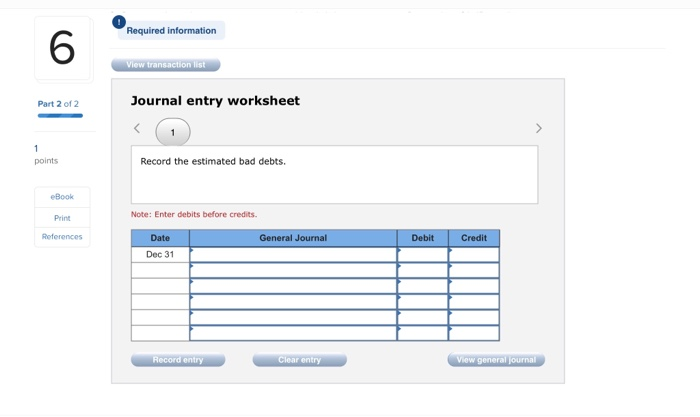Click the Part 2 of 2 label
Image resolution: width=700 pixels, height=417 pixels.
click(x=58, y=104)
